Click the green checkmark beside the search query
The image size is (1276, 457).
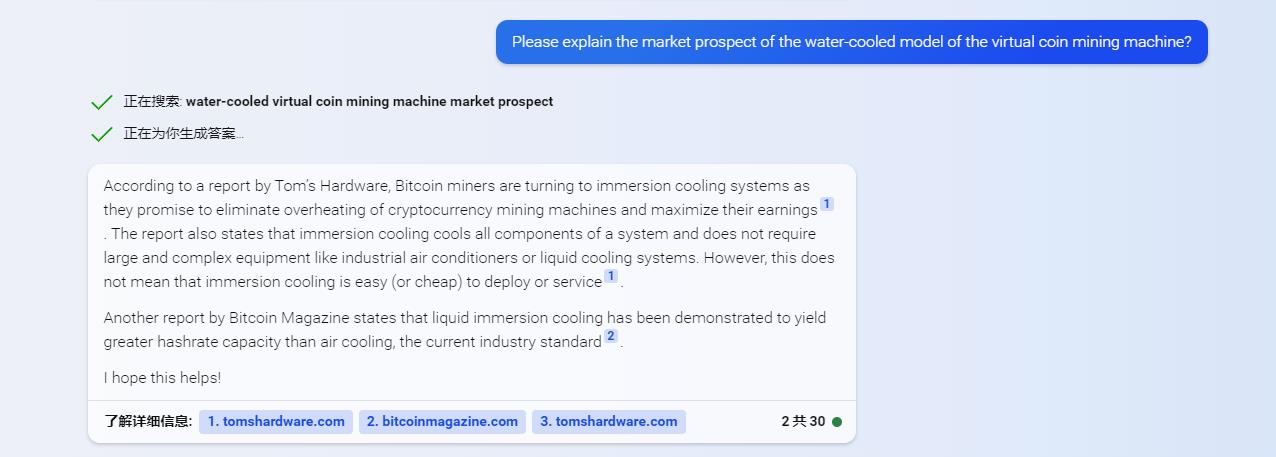101,102
